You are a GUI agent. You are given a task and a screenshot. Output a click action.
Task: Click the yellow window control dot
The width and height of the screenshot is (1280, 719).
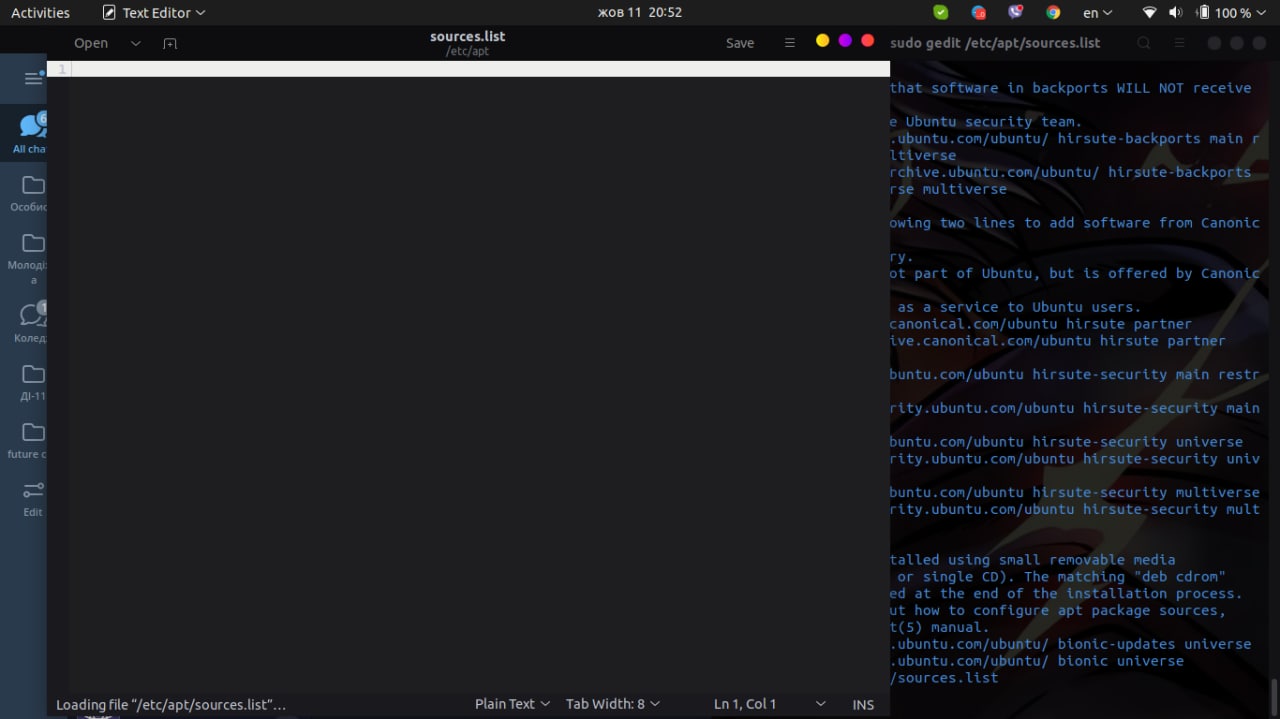[x=822, y=41]
